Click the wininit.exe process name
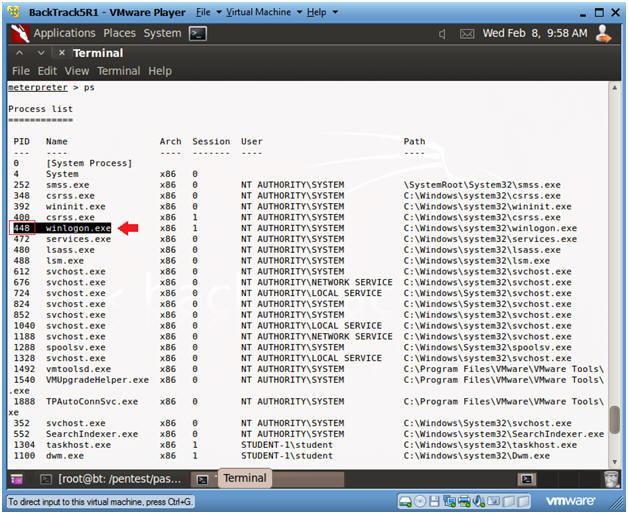The image size is (628, 514). [x=76, y=206]
